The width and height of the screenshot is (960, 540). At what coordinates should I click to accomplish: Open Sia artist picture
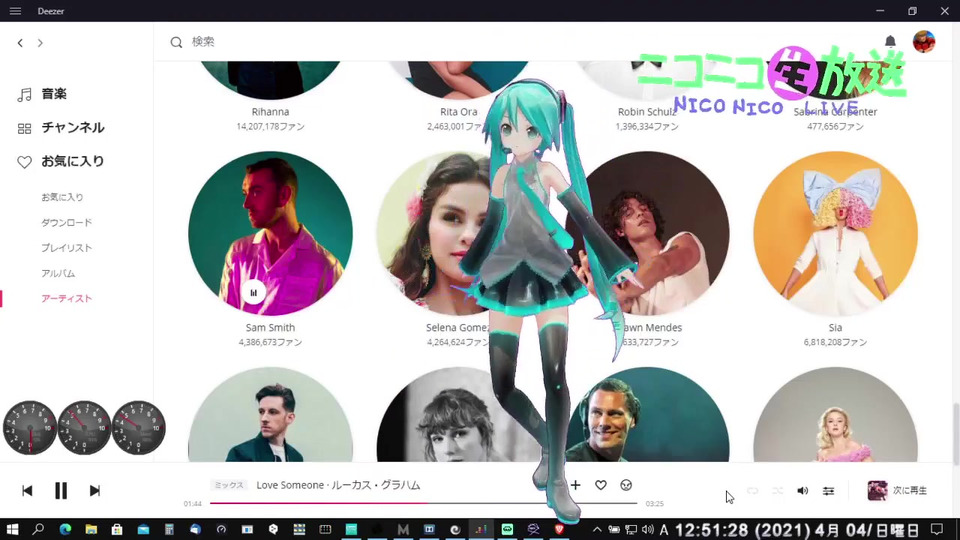pyautogui.click(x=835, y=233)
